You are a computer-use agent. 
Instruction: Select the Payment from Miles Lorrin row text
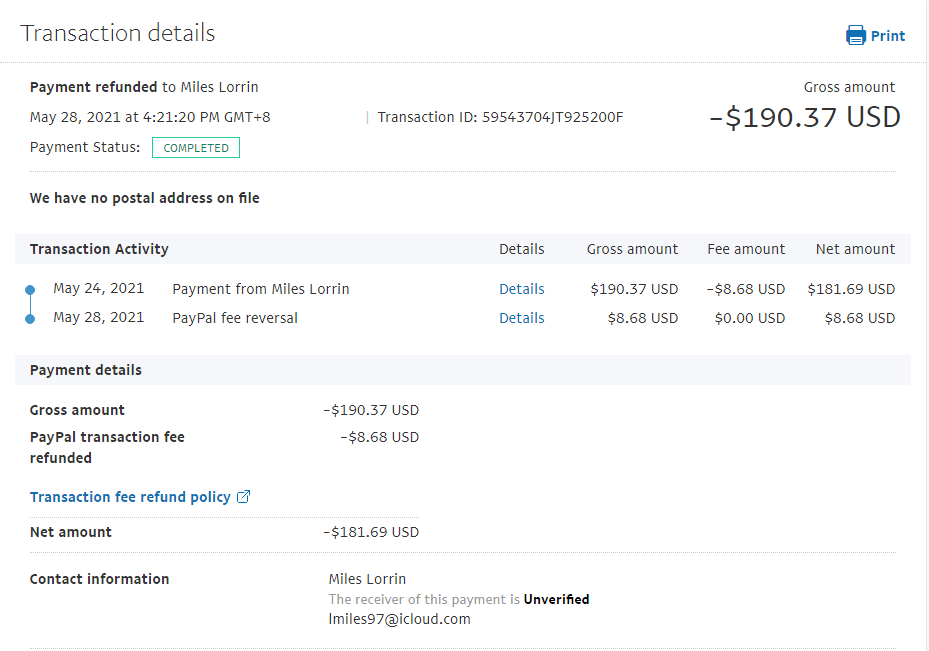click(x=261, y=289)
